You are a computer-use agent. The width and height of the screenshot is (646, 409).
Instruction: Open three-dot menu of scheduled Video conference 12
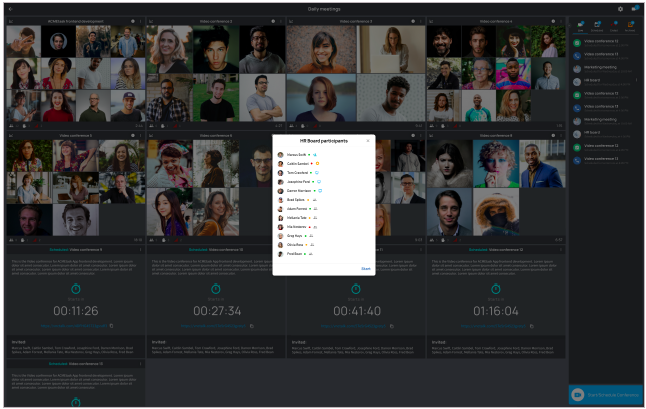tap(561, 250)
